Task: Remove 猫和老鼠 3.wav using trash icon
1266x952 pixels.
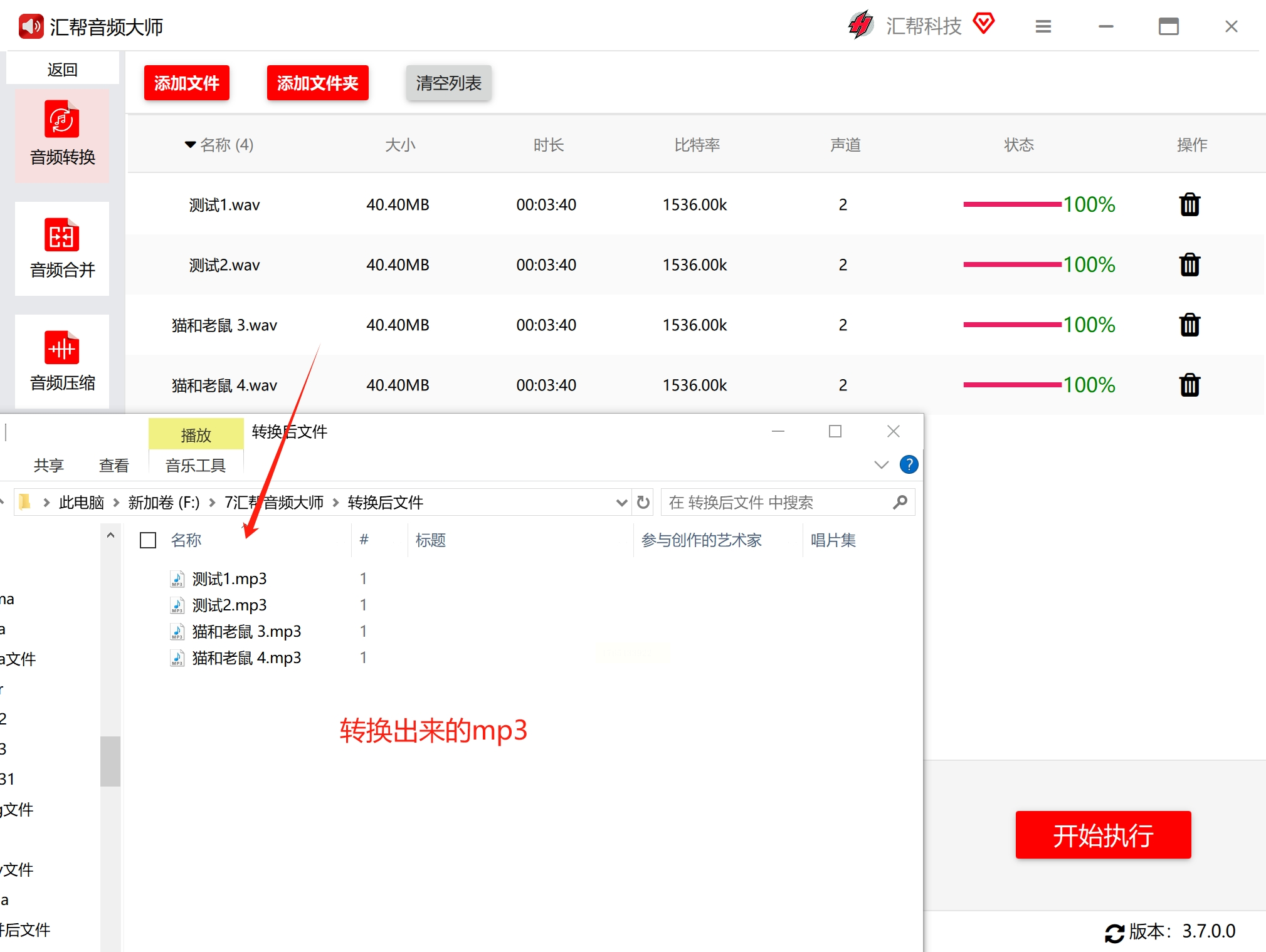Action: pyautogui.click(x=1189, y=325)
